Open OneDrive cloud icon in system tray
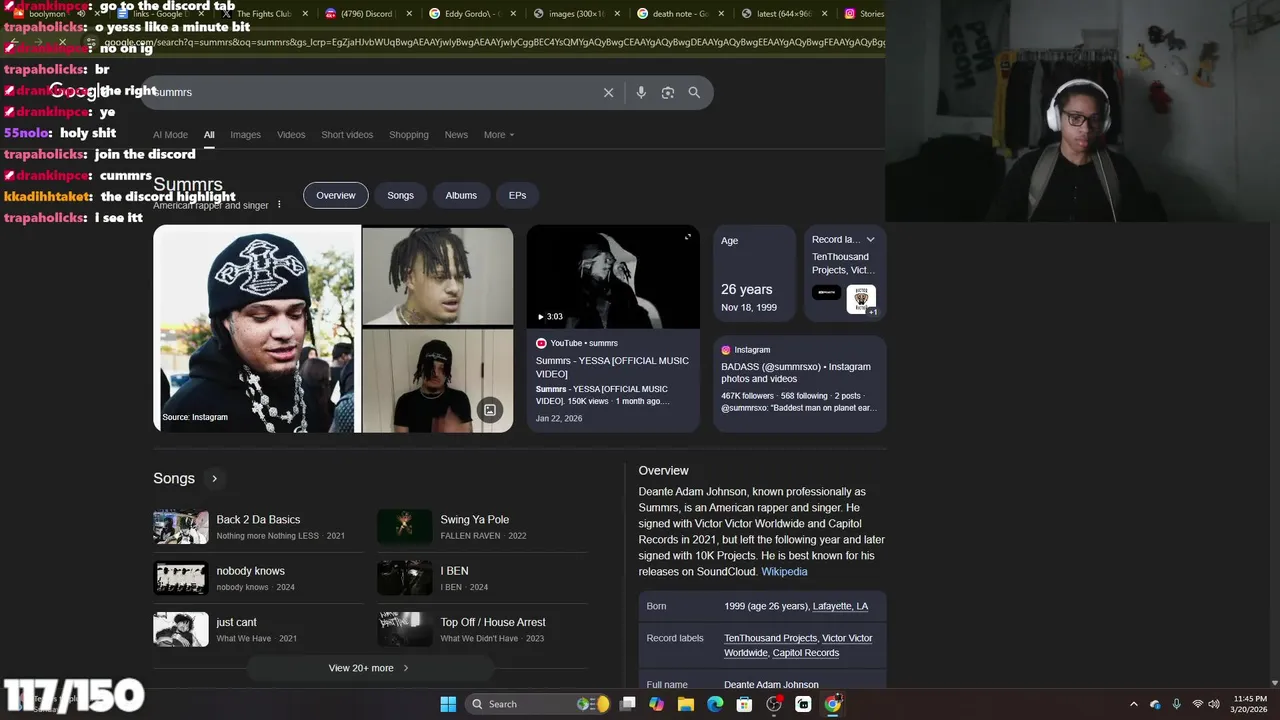The height and width of the screenshot is (720, 1280). point(1155,704)
